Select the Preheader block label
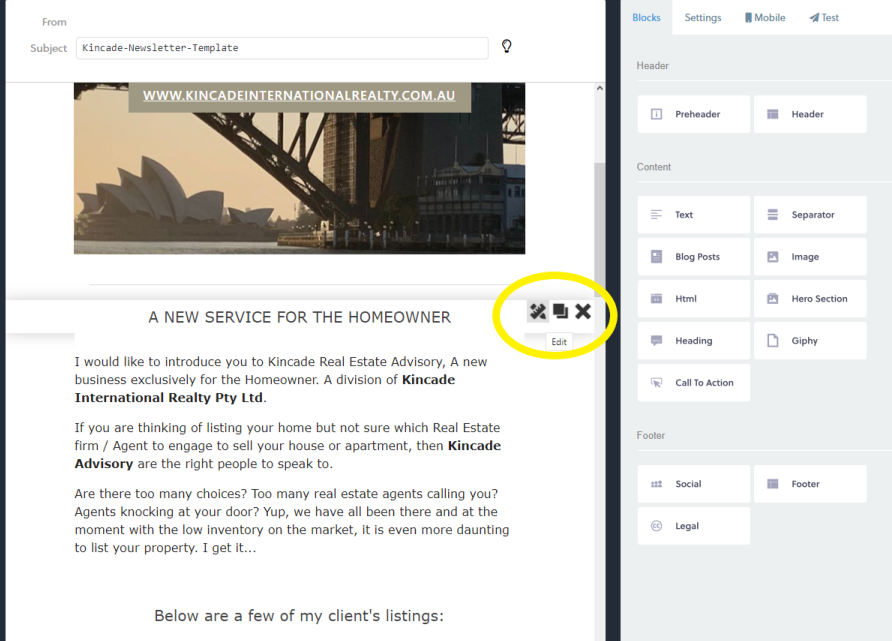This screenshot has height=641, width=892. point(697,114)
